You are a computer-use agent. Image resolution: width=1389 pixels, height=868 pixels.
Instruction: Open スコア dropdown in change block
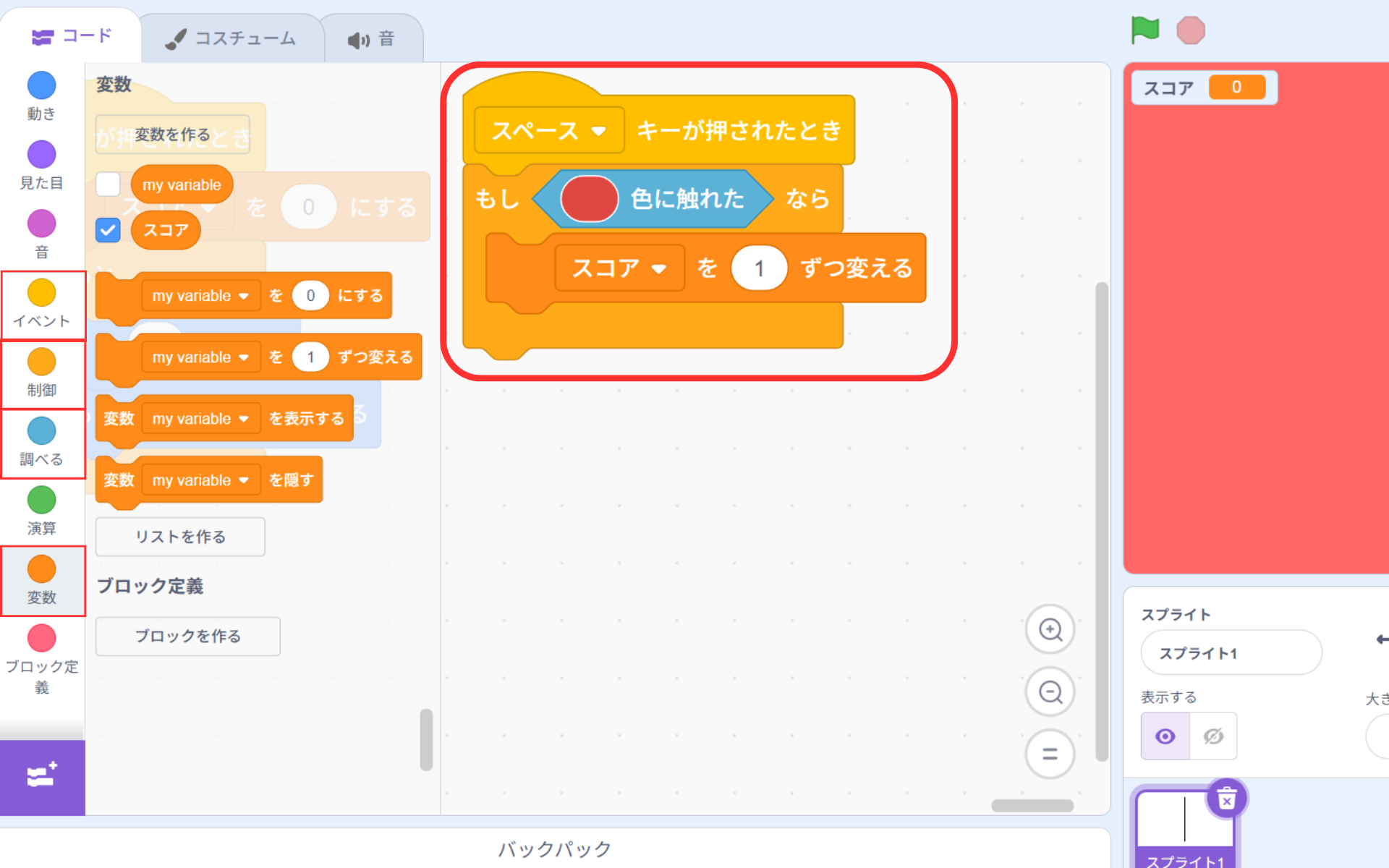tap(619, 268)
